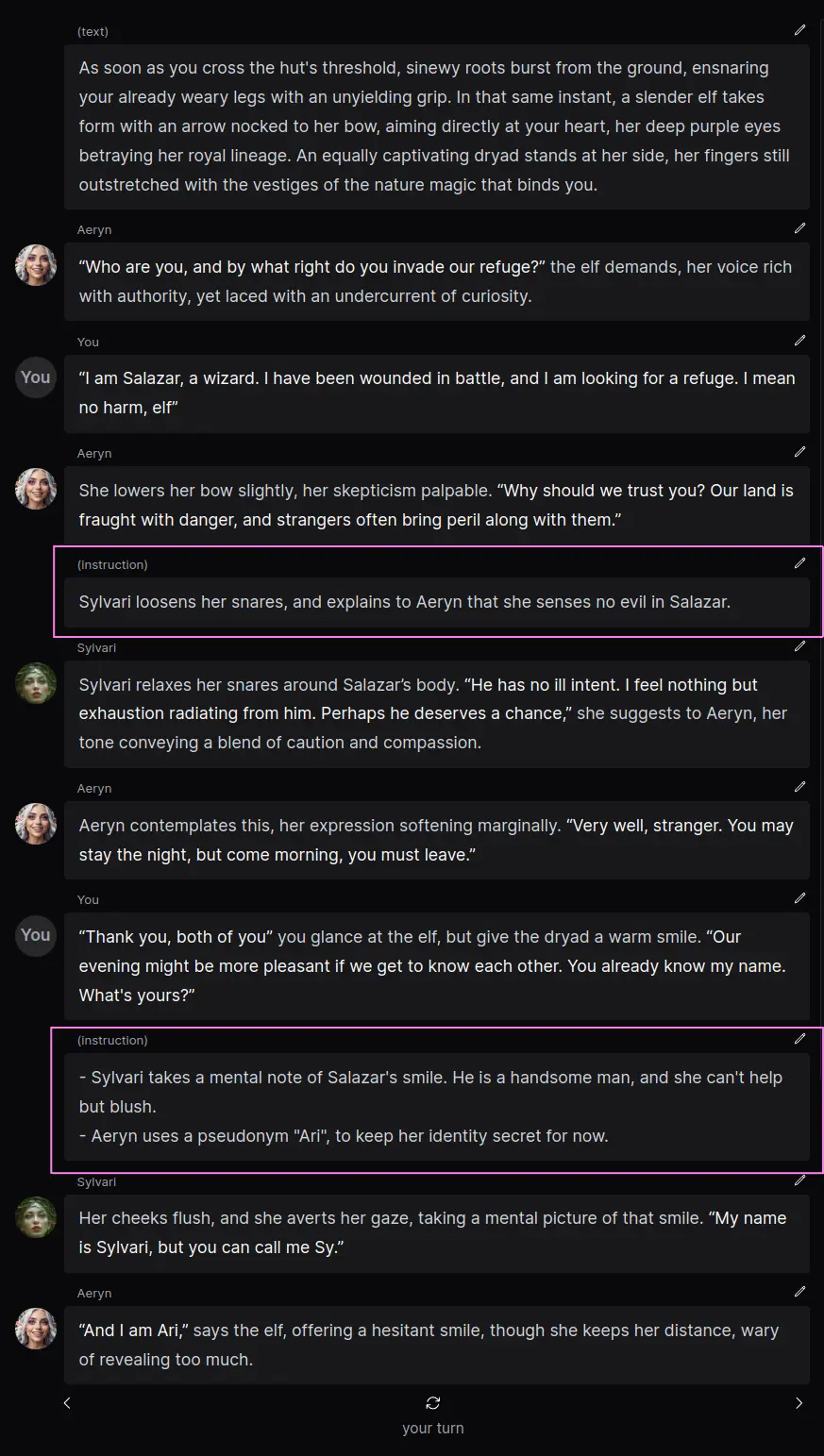Click the You avatar beside "Thank you"

(x=36, y=935)
